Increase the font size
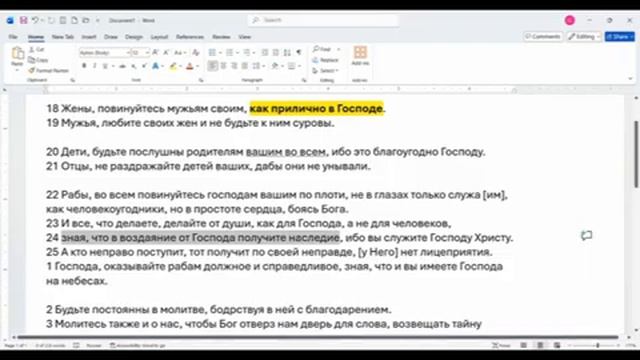Viewport: 640px width, 360px height. point(156,53)
